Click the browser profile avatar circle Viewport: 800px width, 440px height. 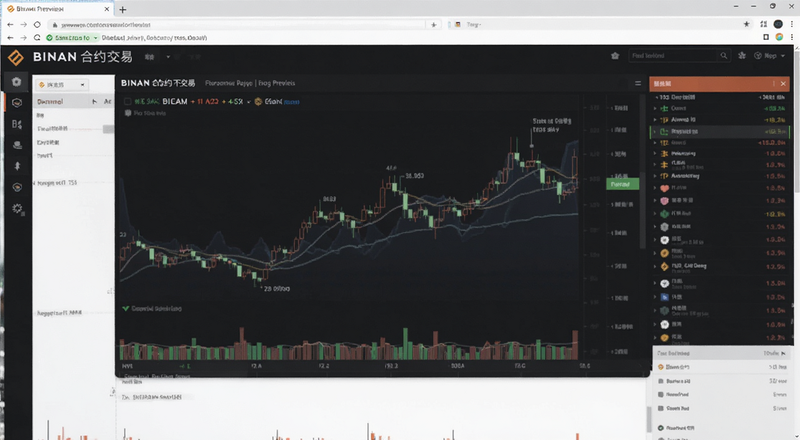[x=778, y=24]
